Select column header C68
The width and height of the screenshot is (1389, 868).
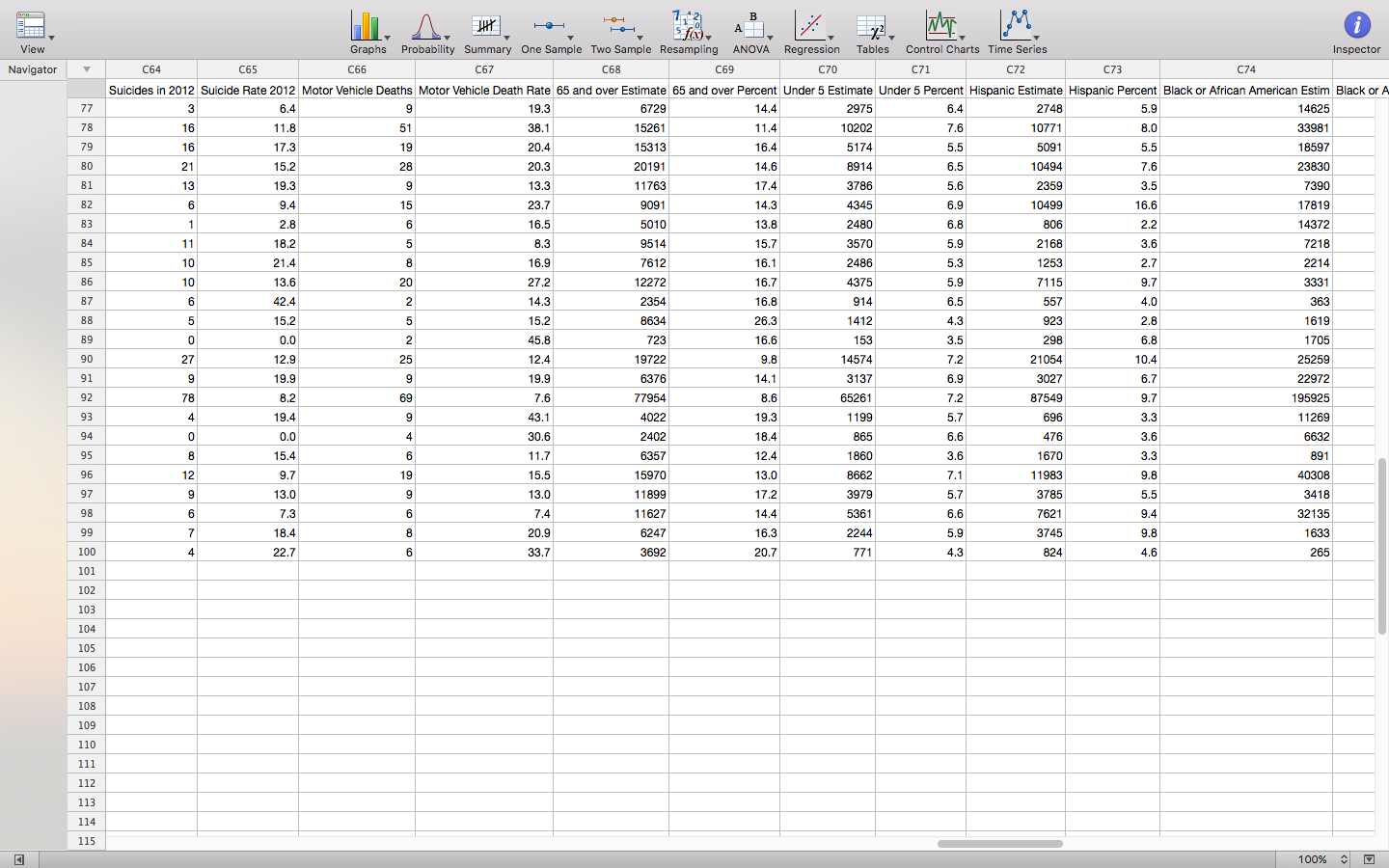(612, 69)
